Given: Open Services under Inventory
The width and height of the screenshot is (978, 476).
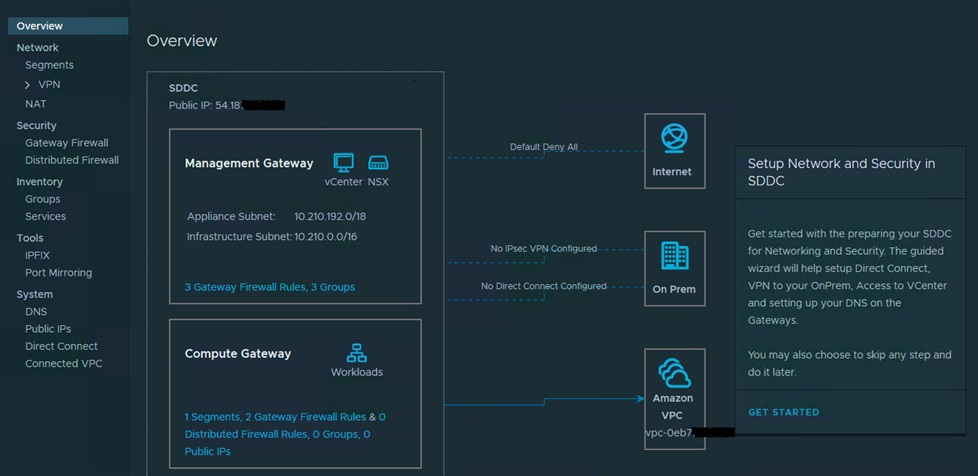Looking at the screenshot, I should (46, 216).
